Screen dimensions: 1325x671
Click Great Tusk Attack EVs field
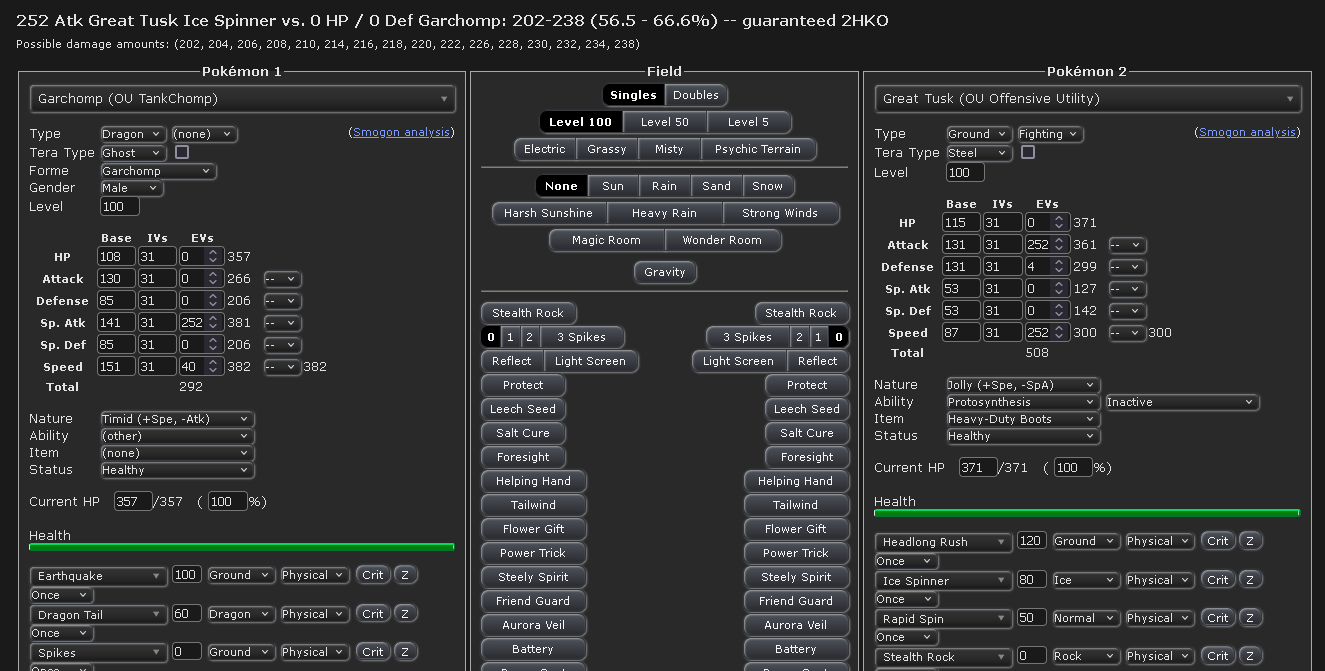(x=1047, y=245)
